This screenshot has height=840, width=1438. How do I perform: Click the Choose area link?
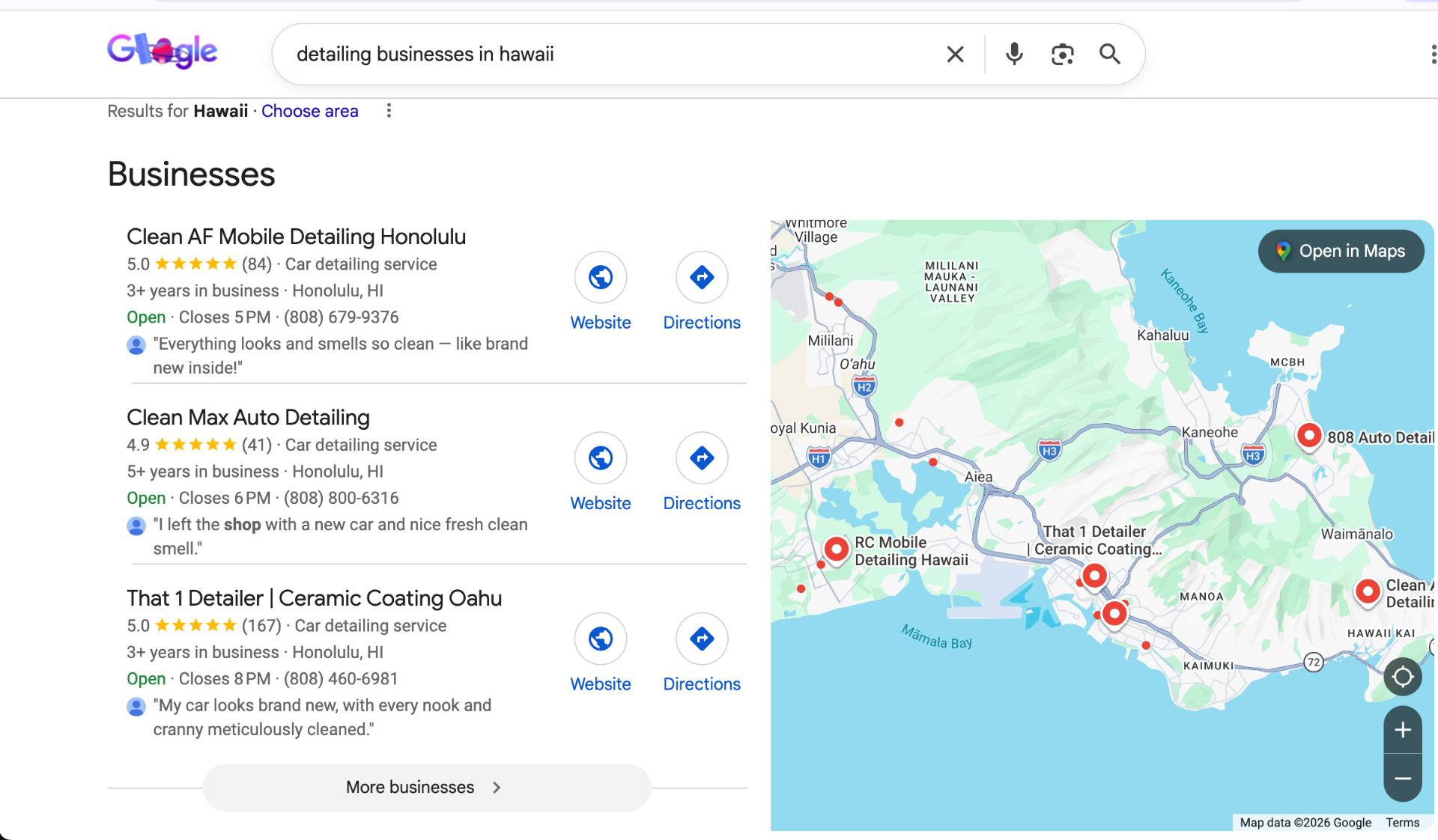click(x=309, y=111)
